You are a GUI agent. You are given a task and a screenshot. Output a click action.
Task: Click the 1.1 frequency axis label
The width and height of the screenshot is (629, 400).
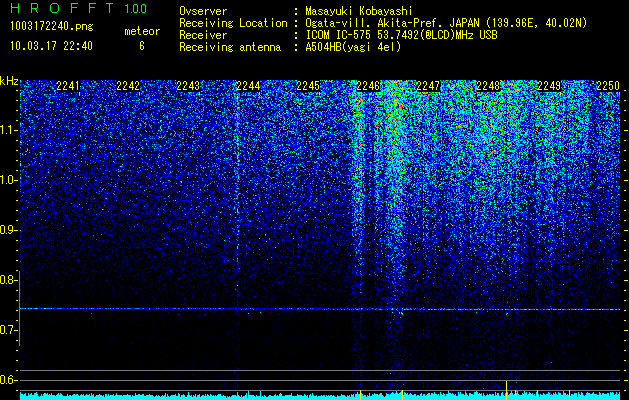[x=9, y=130]
